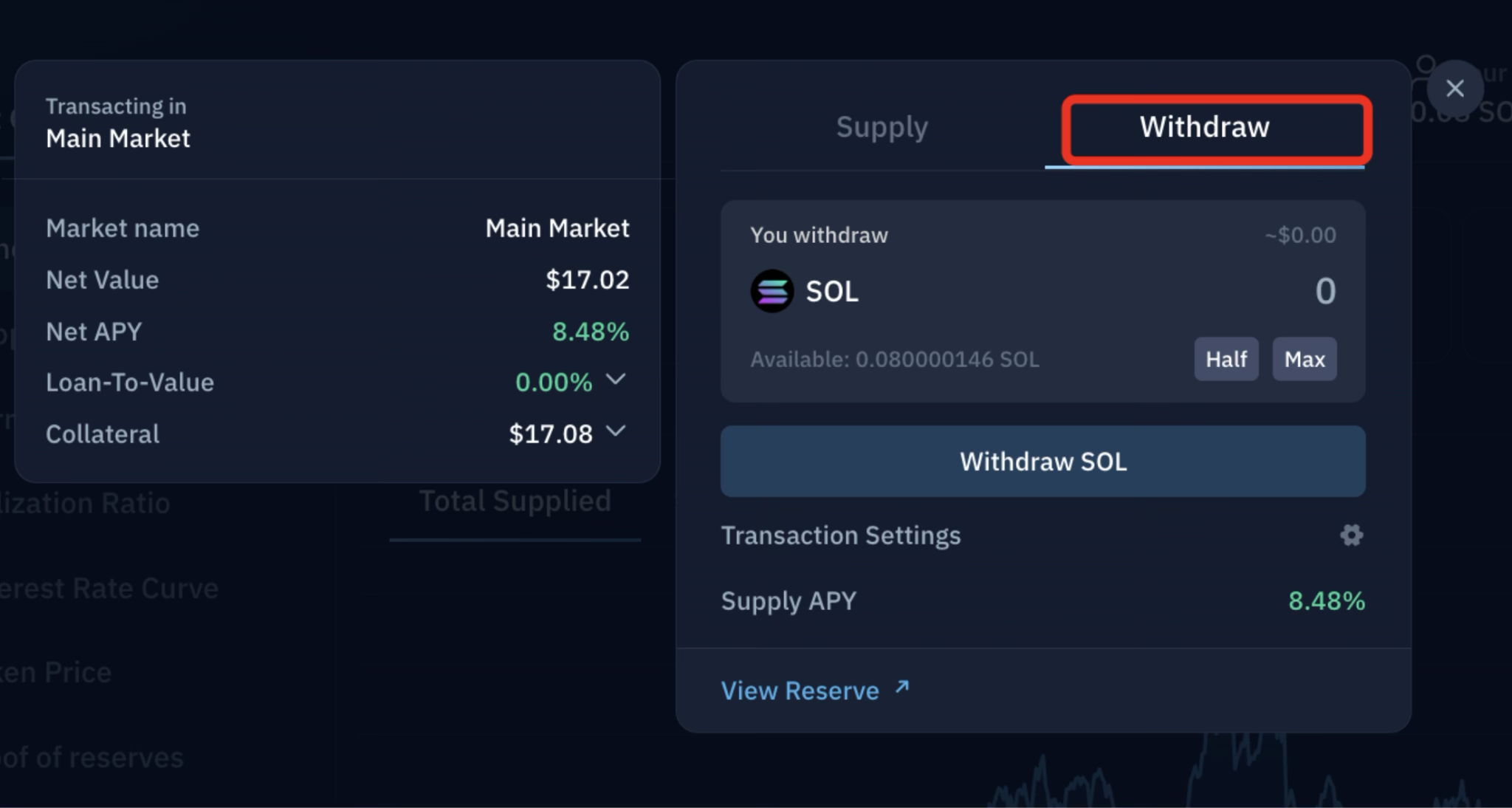Screen dimensions: 1512x808
Task: Expand the Loan-To-Value details chevron
Action: [615, 380]
